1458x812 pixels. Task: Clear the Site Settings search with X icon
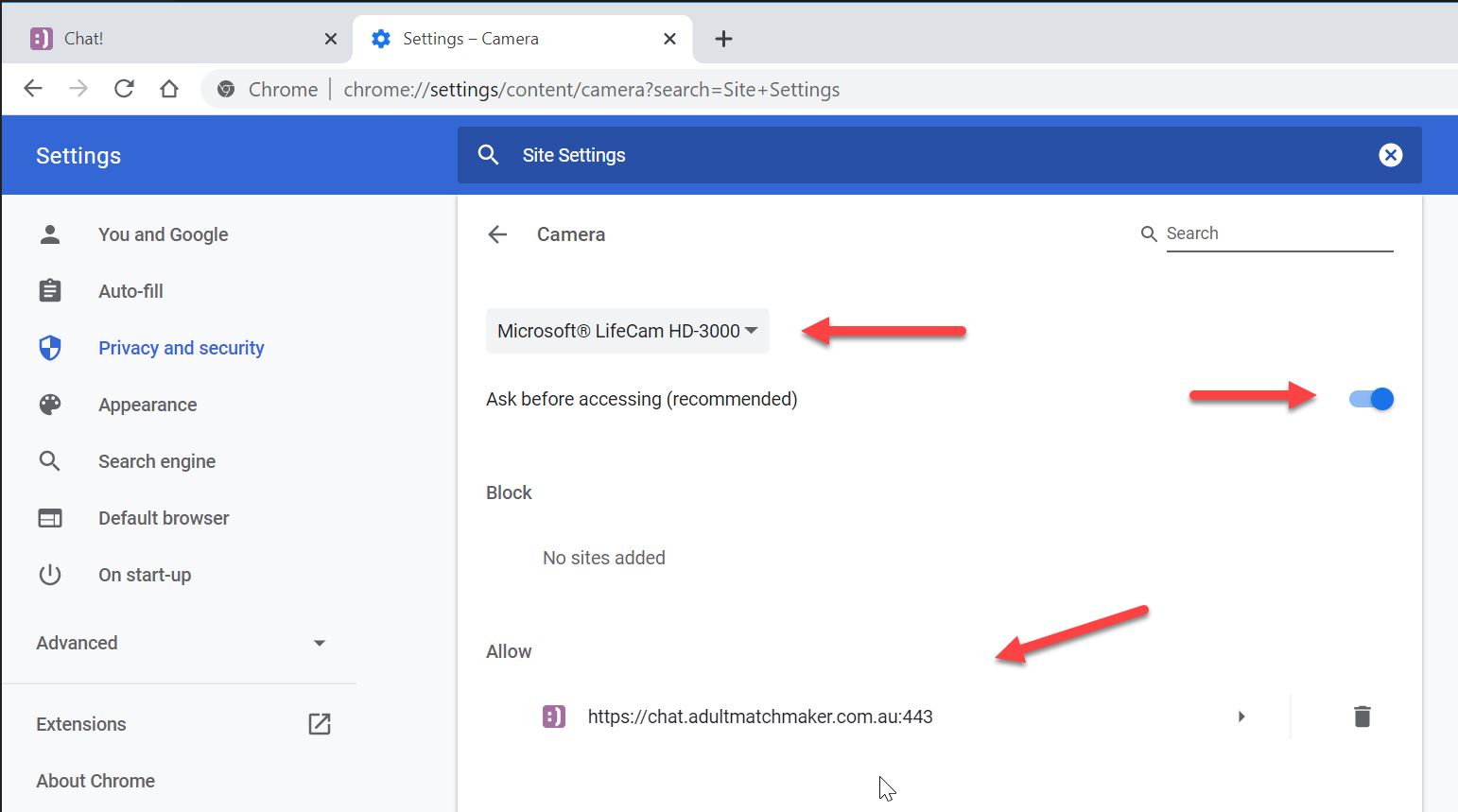pos(1390,155)
